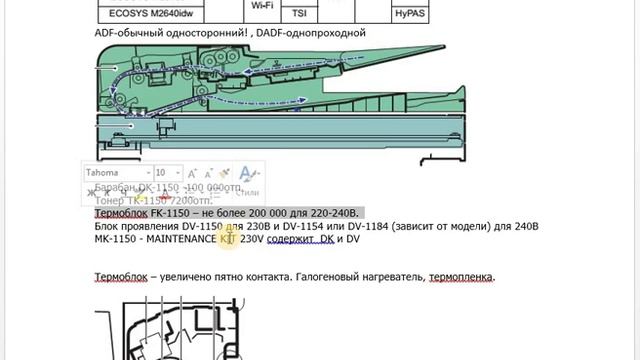Open the Стили styles button
The image size is (640, 360).
coord(248,181)
